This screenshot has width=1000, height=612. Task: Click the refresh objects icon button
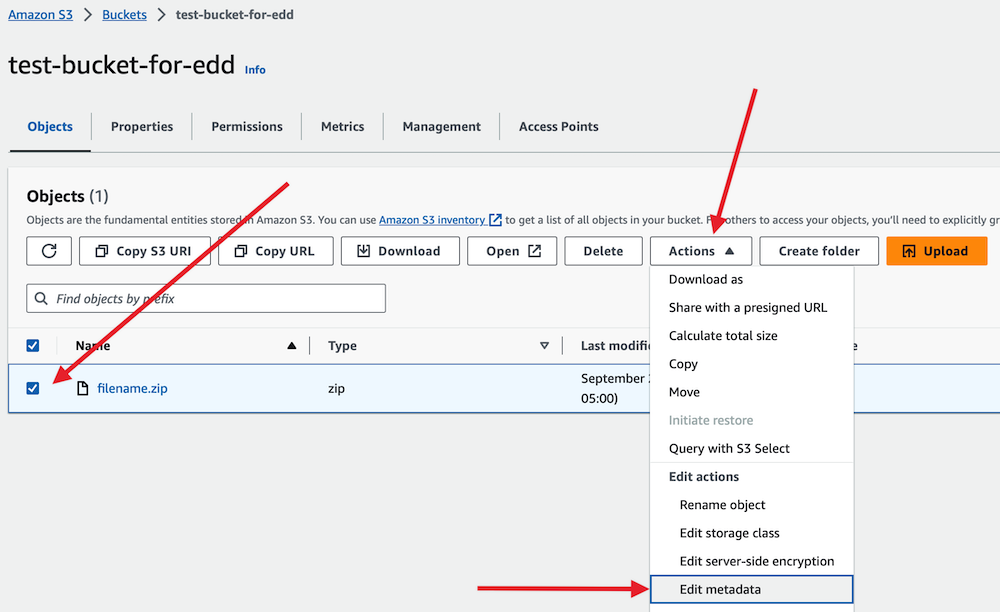[49, 251]
